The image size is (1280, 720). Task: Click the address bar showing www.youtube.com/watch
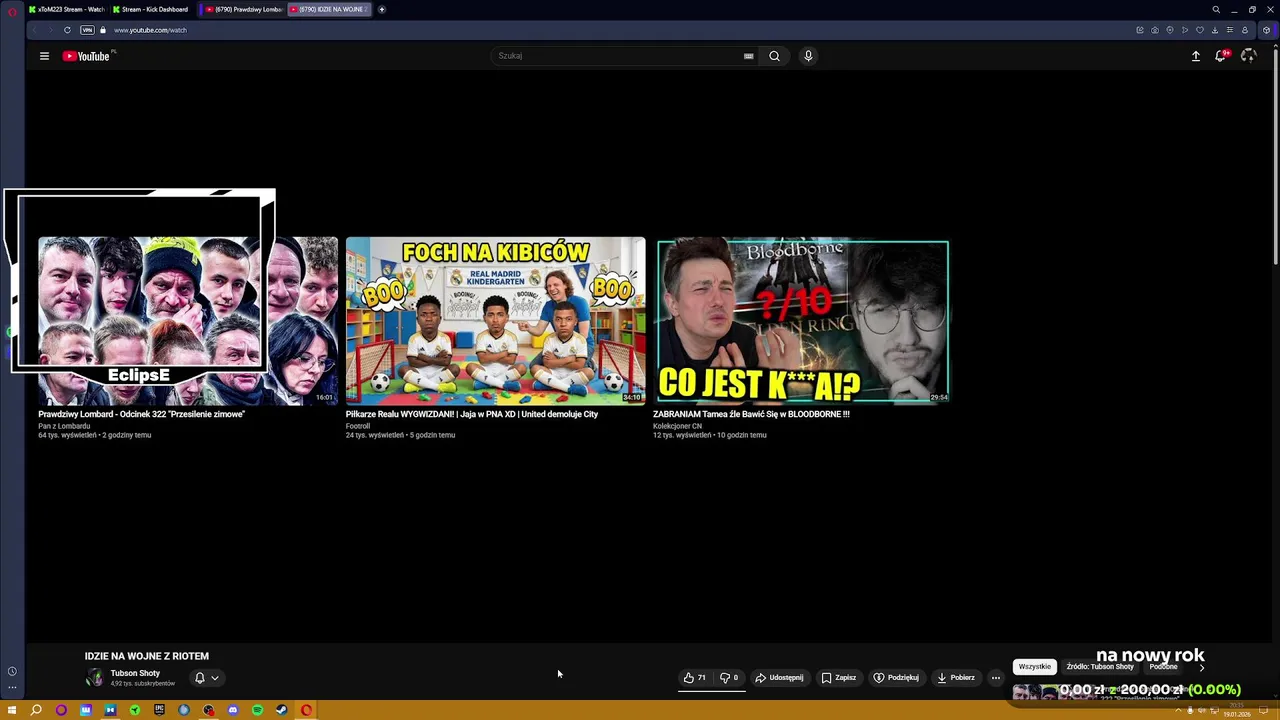tap(150, 30)
